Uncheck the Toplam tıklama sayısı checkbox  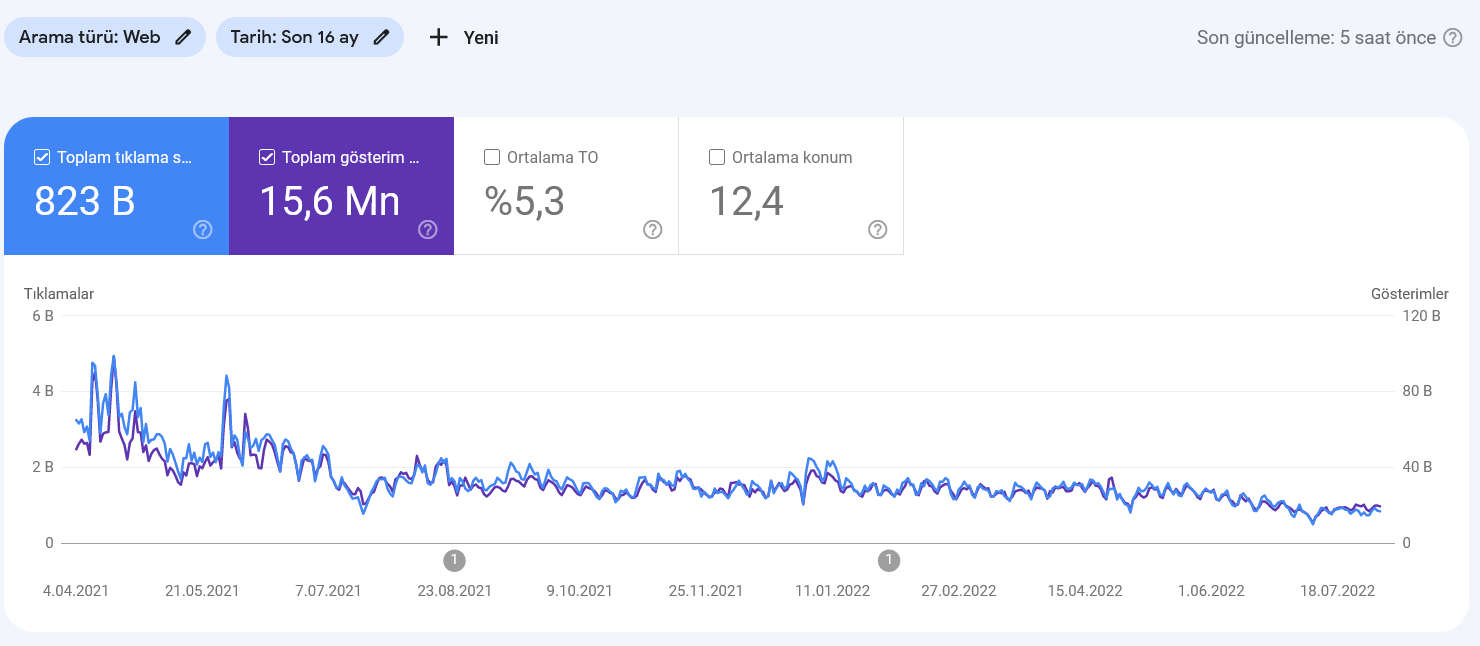42,157
